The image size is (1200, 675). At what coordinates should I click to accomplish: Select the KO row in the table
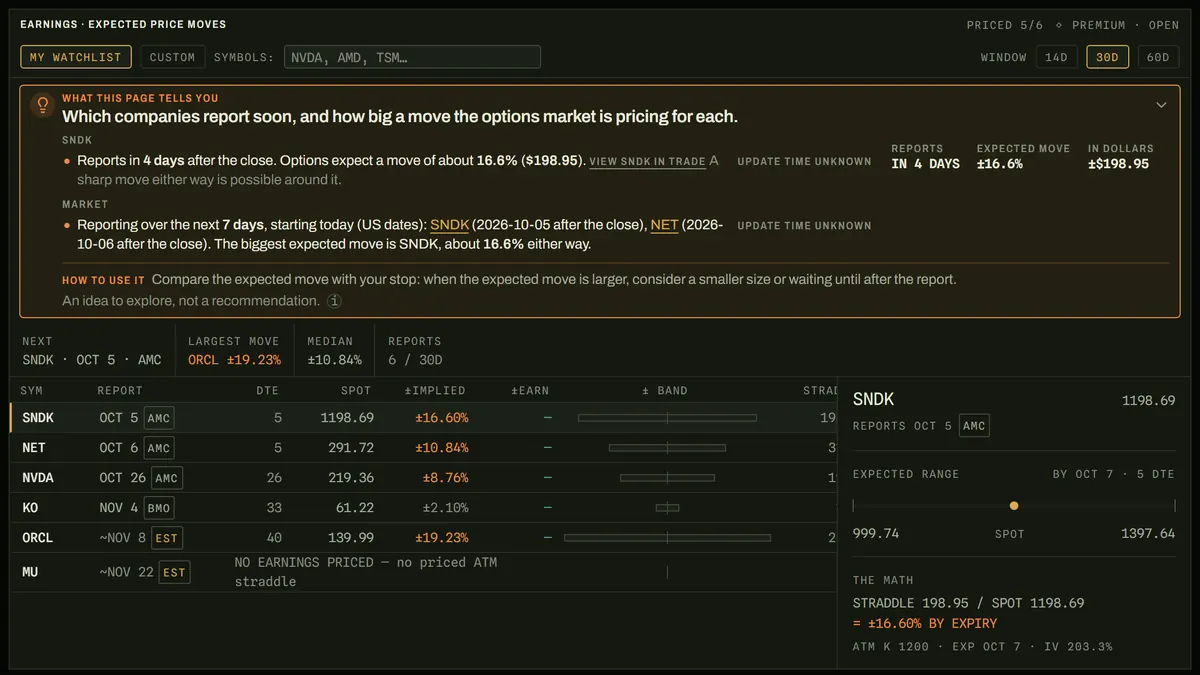pos(423,507)
